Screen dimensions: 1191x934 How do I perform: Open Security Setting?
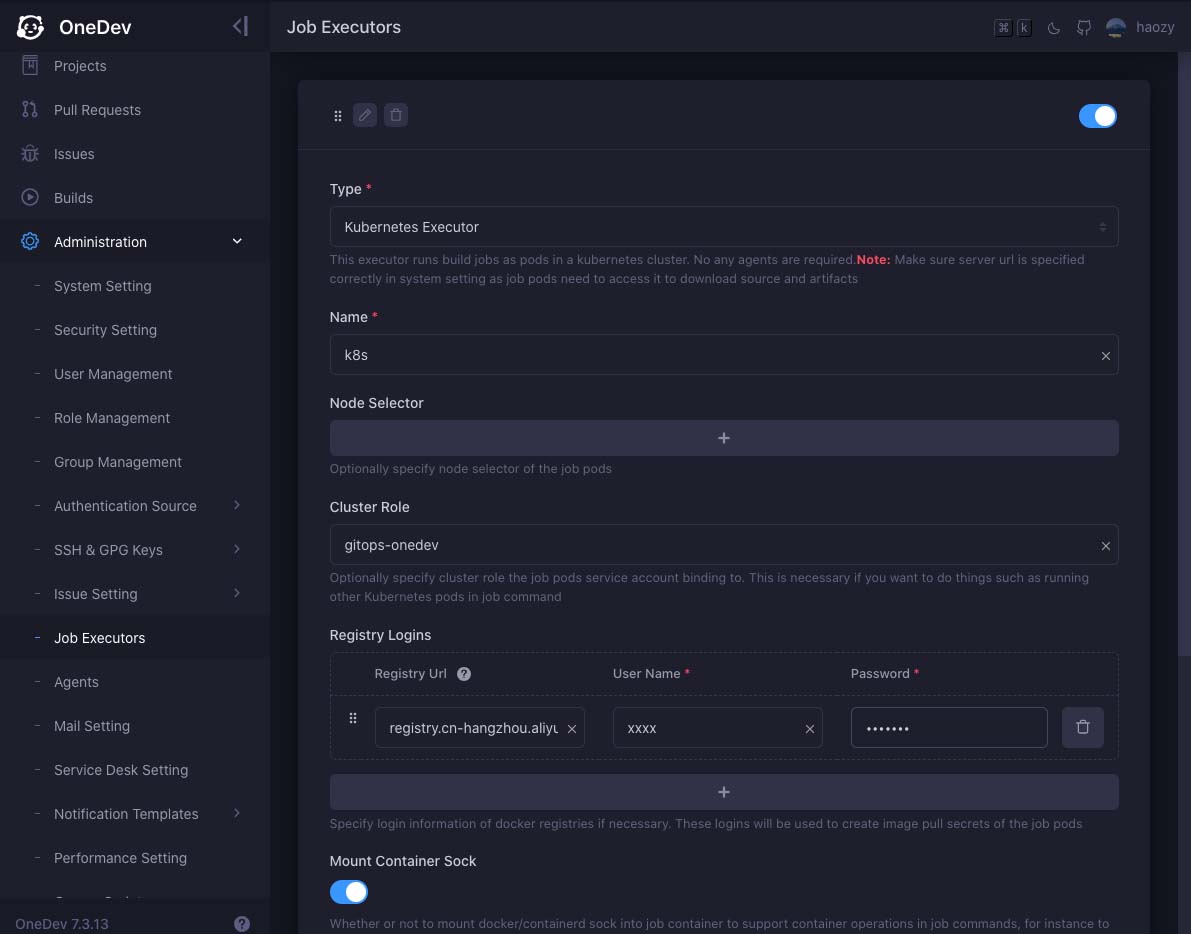(x=106, y=330)
